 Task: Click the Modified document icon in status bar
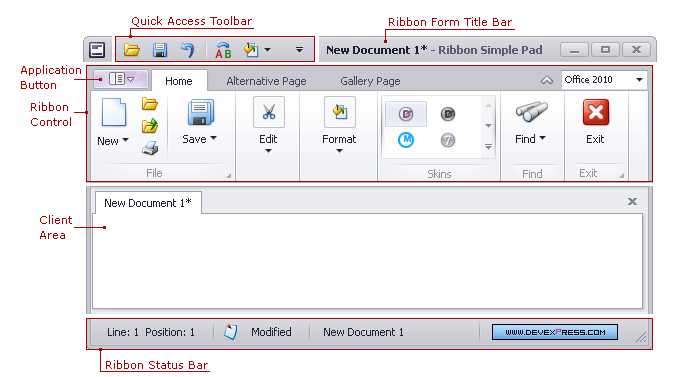point(230,332)
